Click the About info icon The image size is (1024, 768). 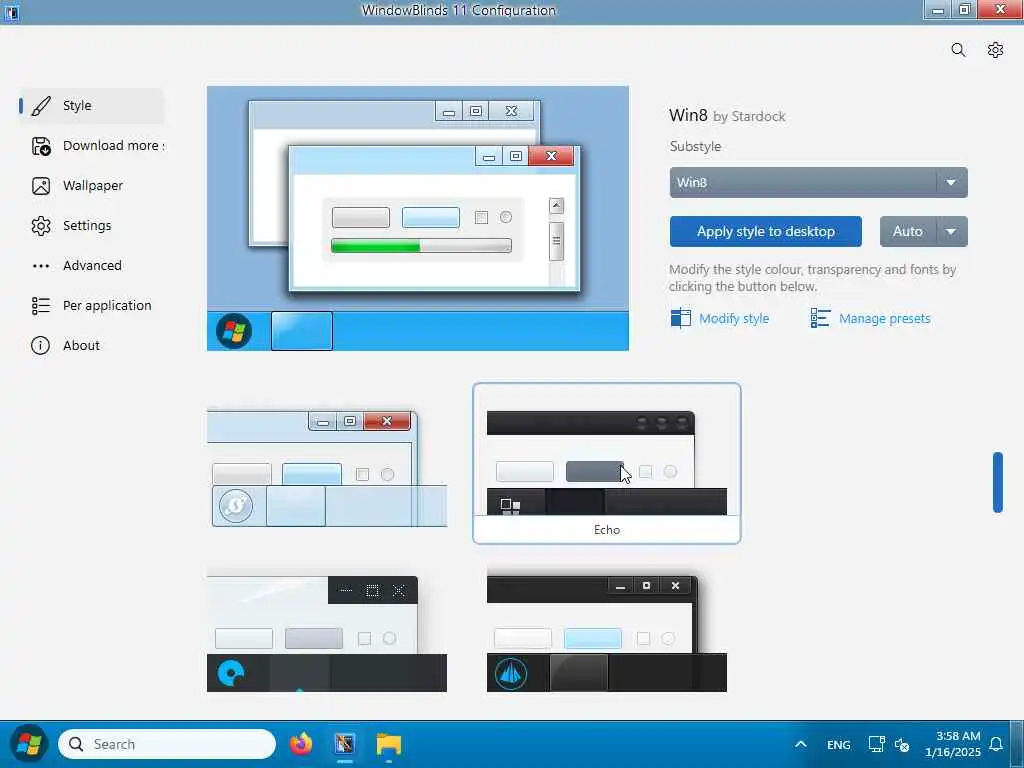pos(40,345)
